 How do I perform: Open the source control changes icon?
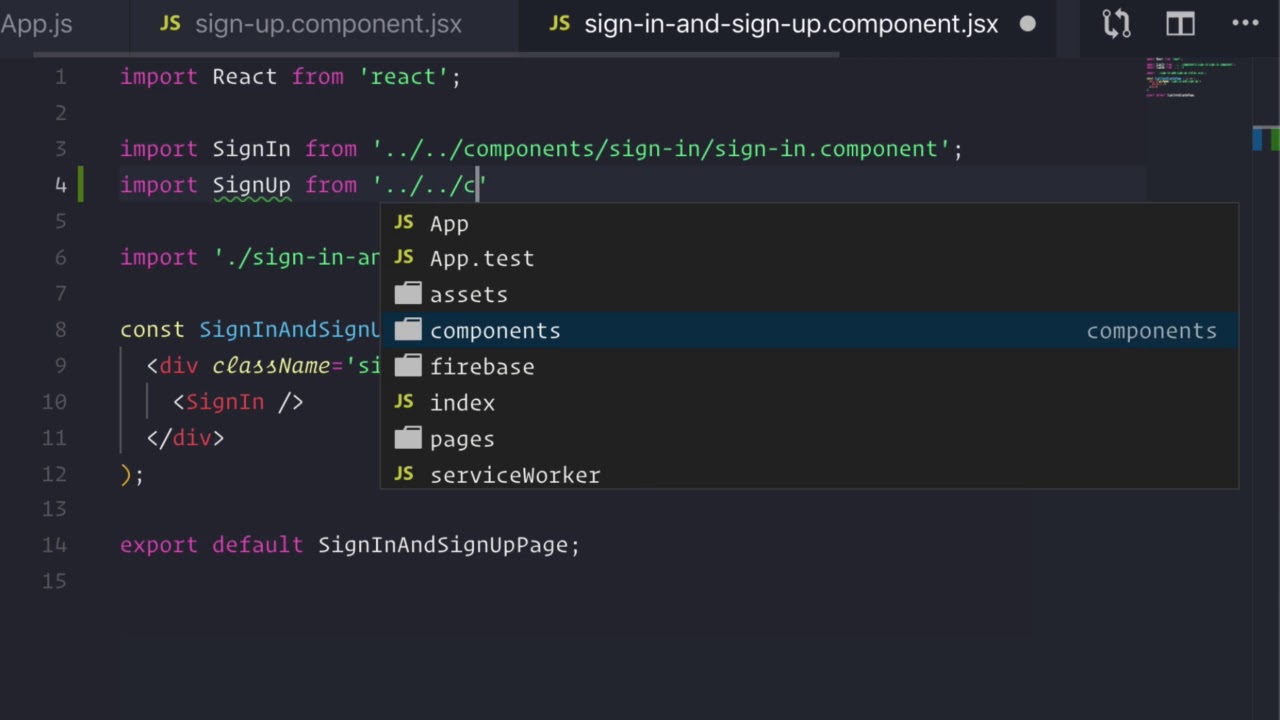(x=1116, y=24)
